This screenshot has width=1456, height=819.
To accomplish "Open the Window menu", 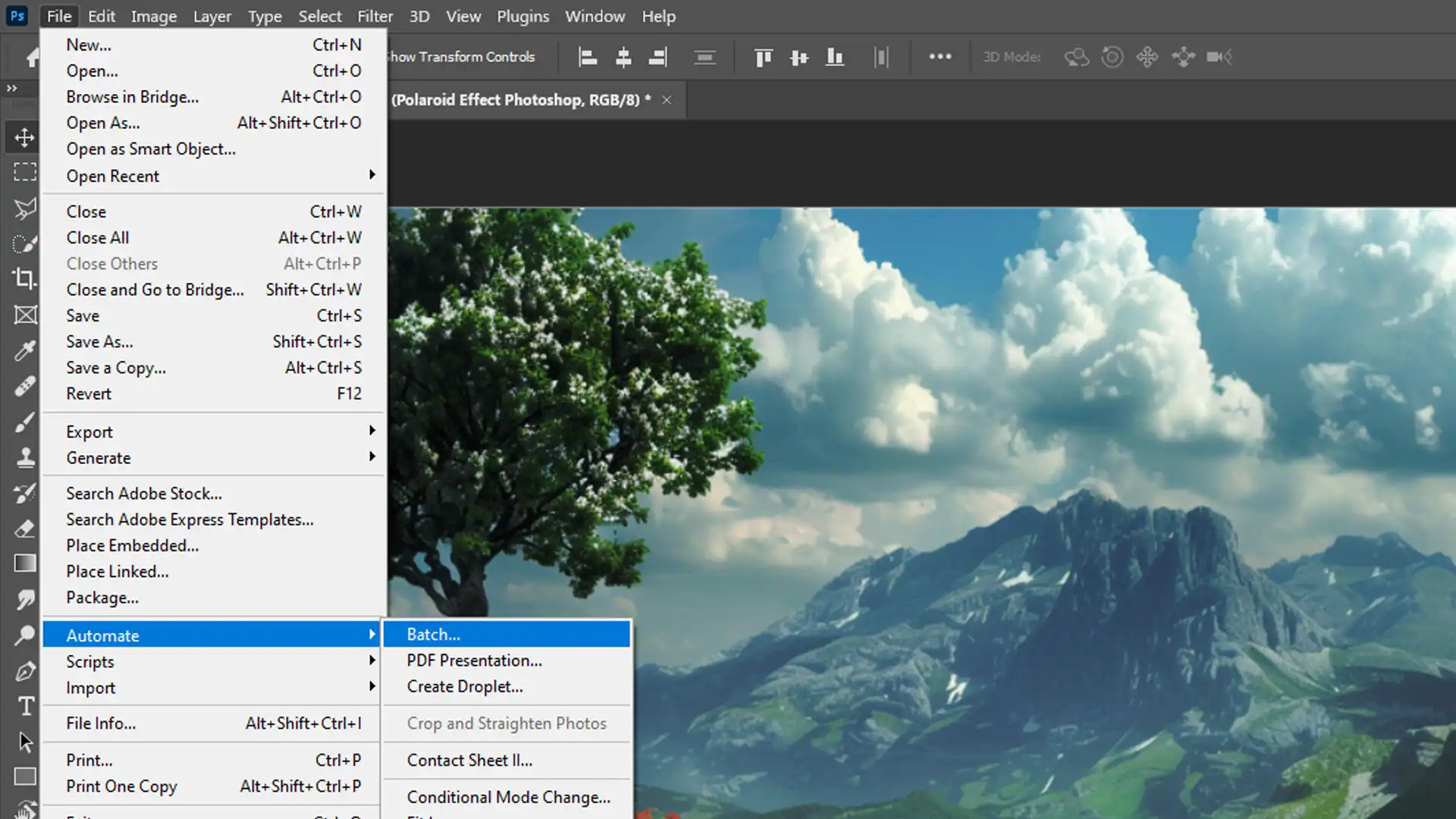I will click(595, 16).
